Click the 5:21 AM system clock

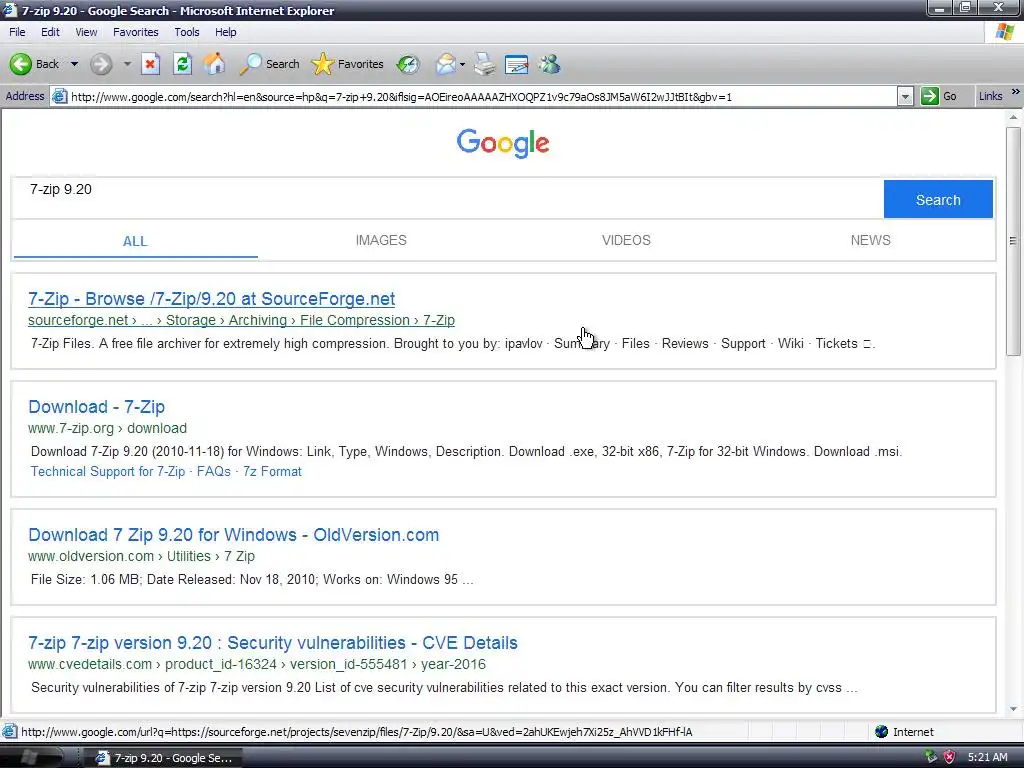point(987,758)
